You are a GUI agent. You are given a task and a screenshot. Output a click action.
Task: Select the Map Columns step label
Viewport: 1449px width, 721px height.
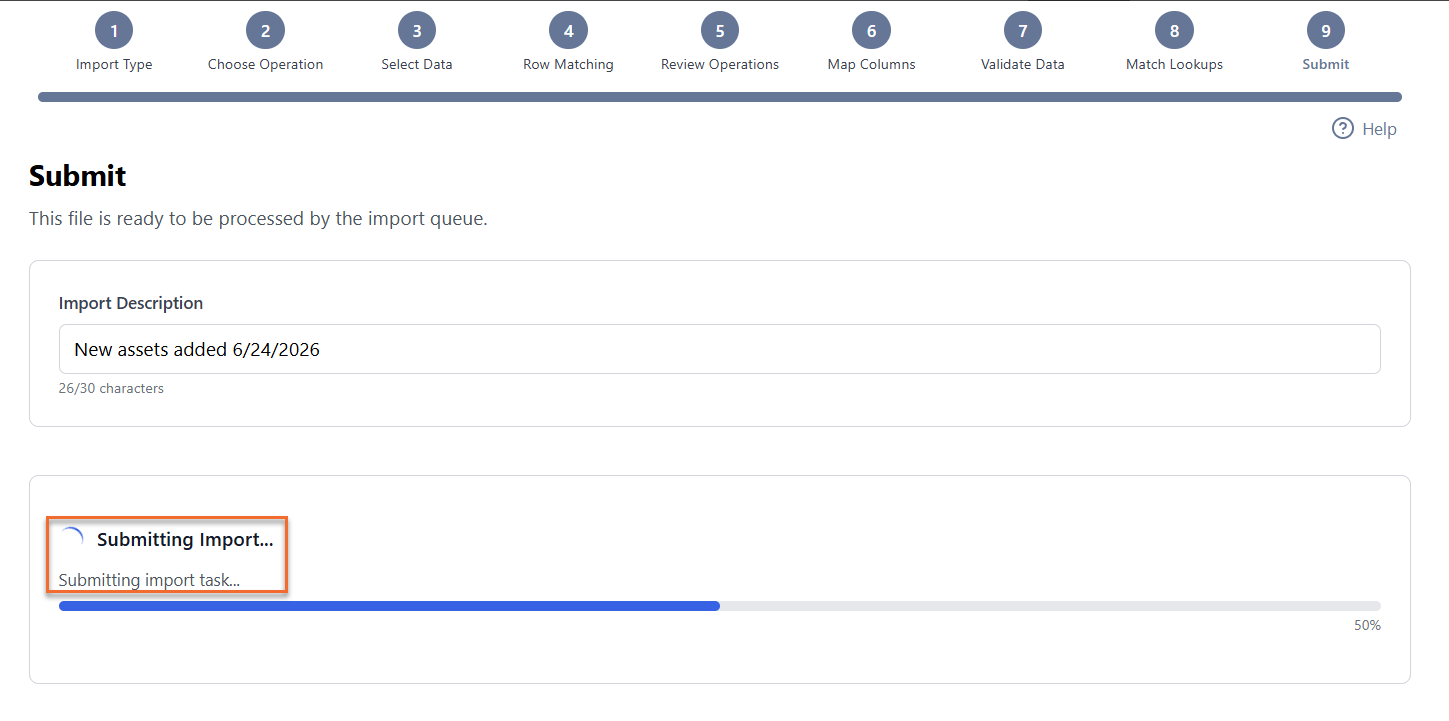point(871,64)
